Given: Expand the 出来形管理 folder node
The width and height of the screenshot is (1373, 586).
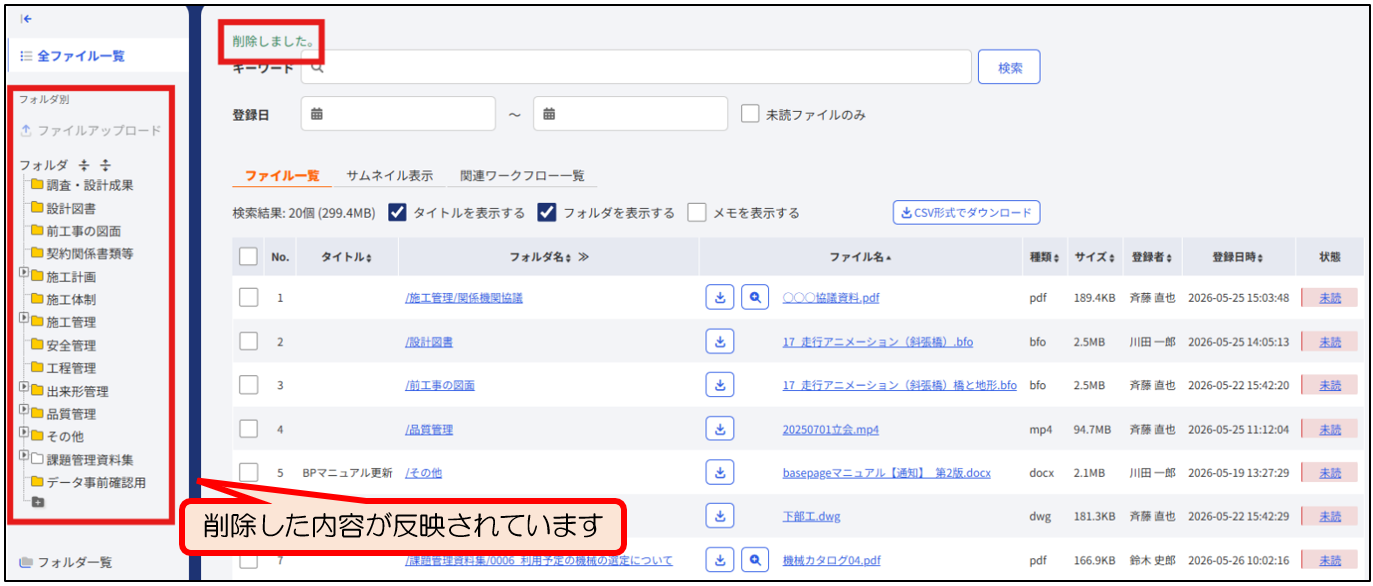Looking at the screenshot, I should pyautogui.click(x=24, y=386).
